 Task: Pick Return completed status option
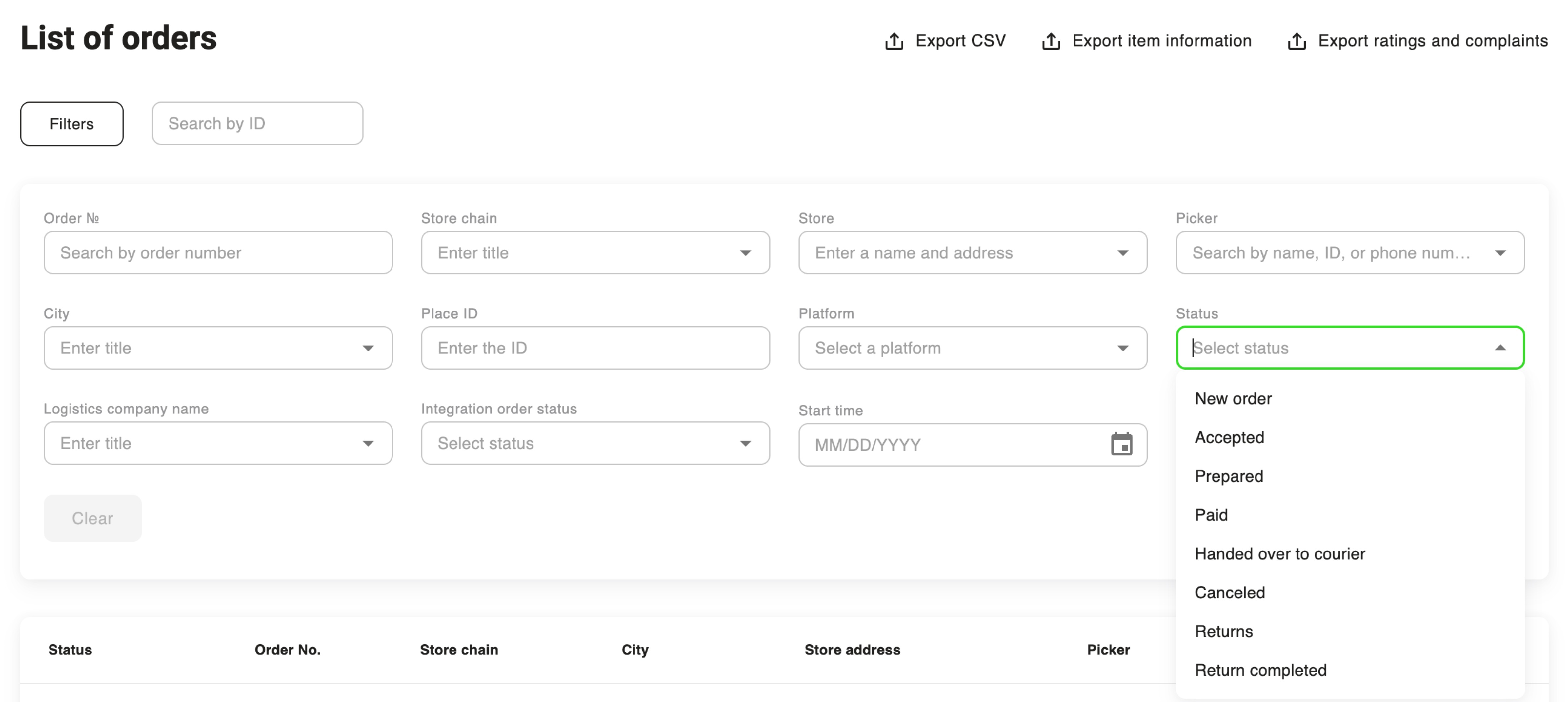pos(1260,670)
